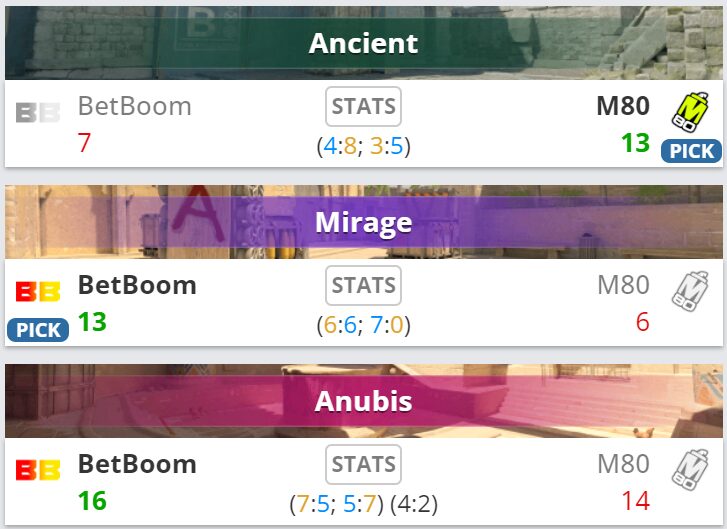Click the PICK badge under M80 logo
The width and height of the screenshot is (727, 529).
691,151
